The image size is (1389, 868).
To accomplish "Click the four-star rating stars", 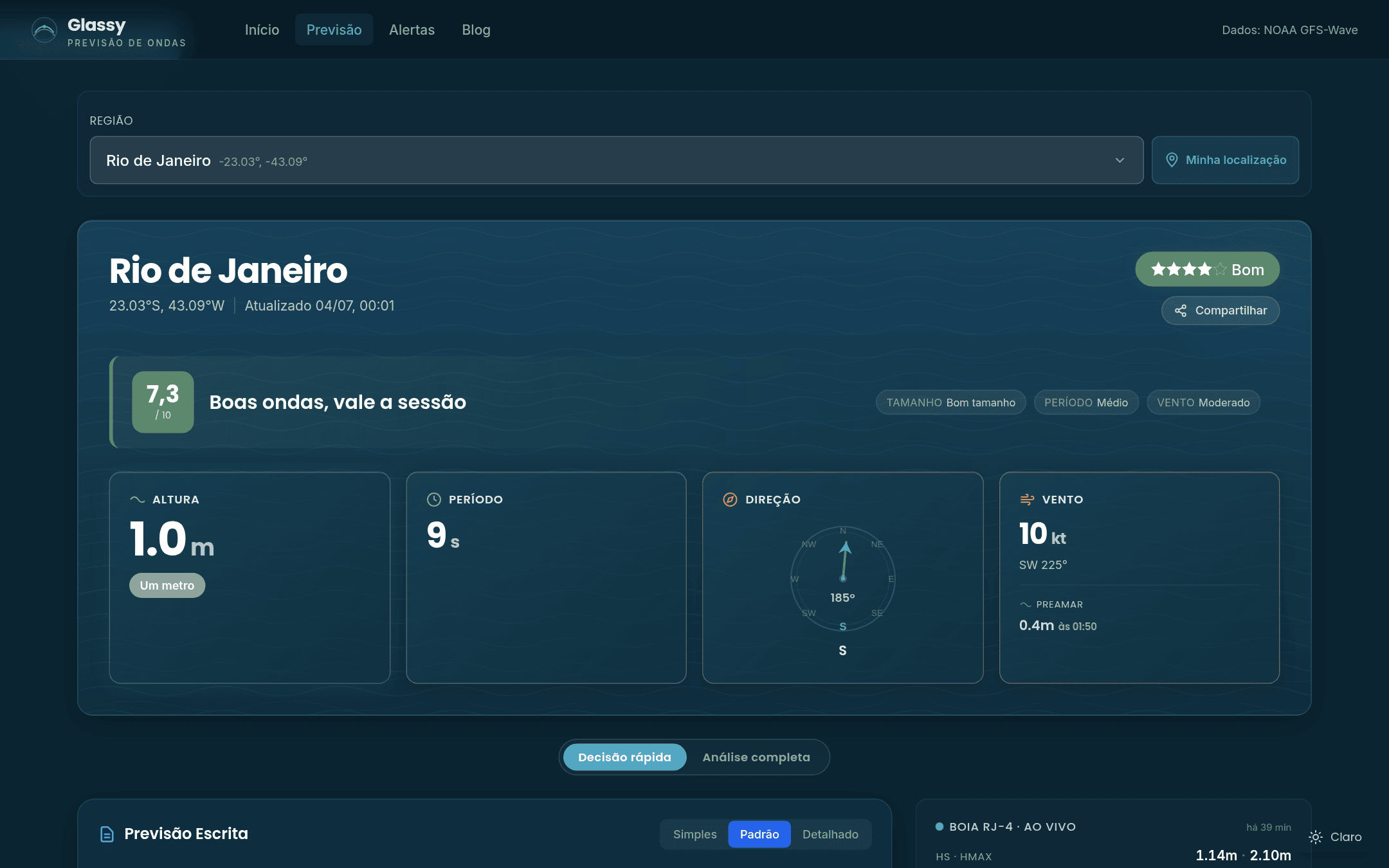I will [1188, 269].
